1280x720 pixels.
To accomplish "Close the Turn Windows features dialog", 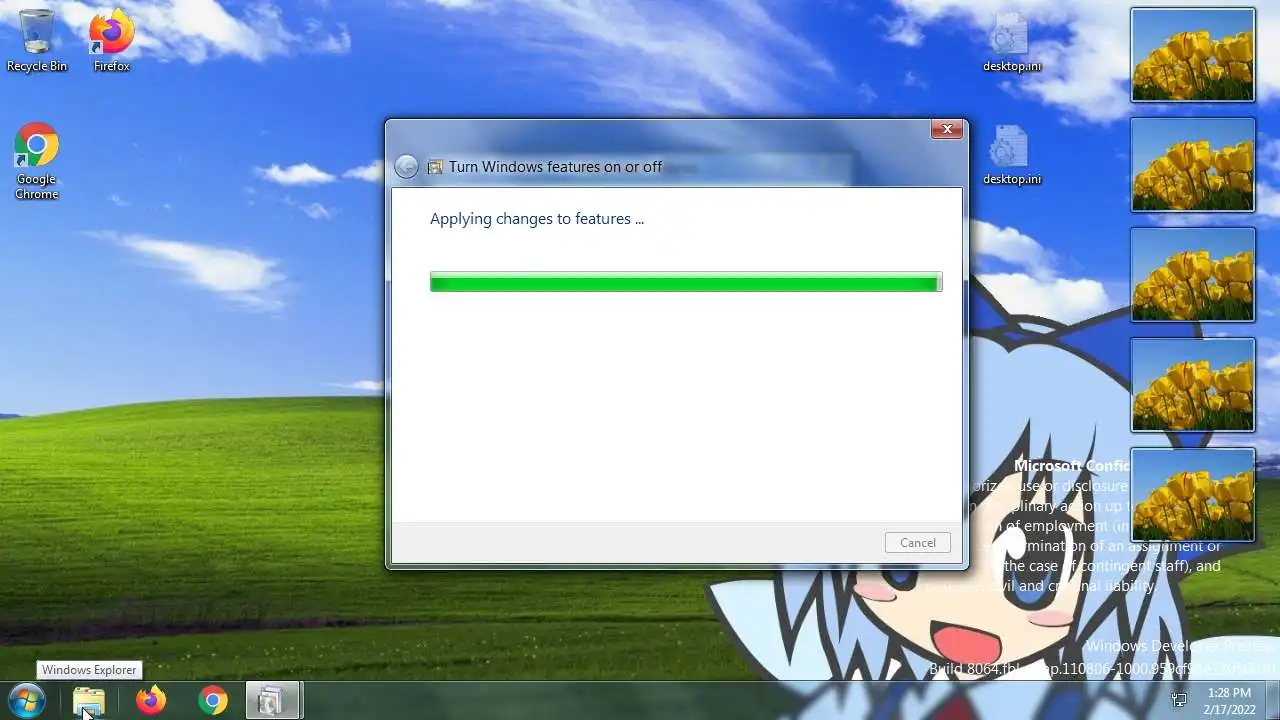I will (x=947, y=129).
